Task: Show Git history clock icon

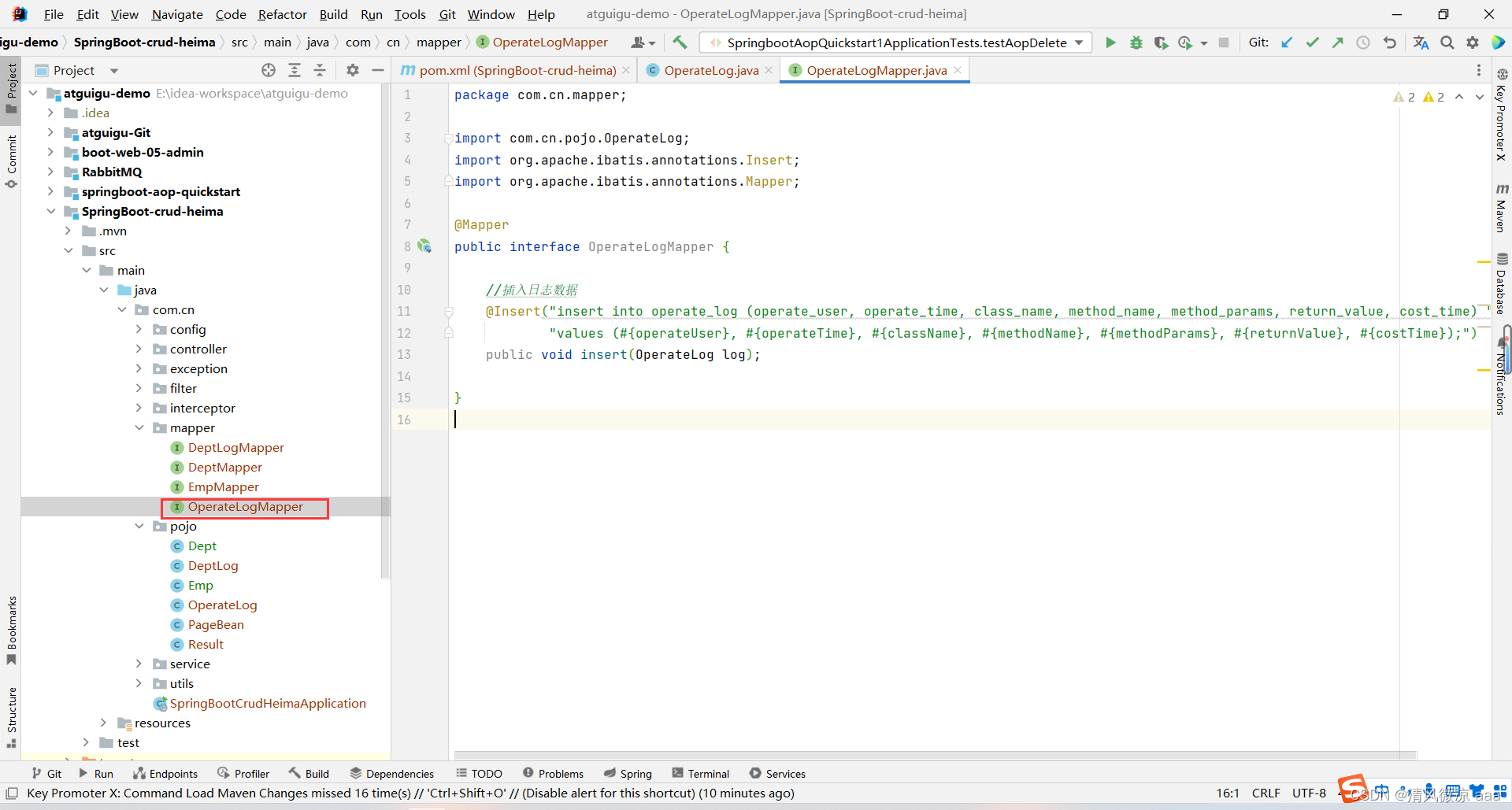Action: pos(1363,43)
